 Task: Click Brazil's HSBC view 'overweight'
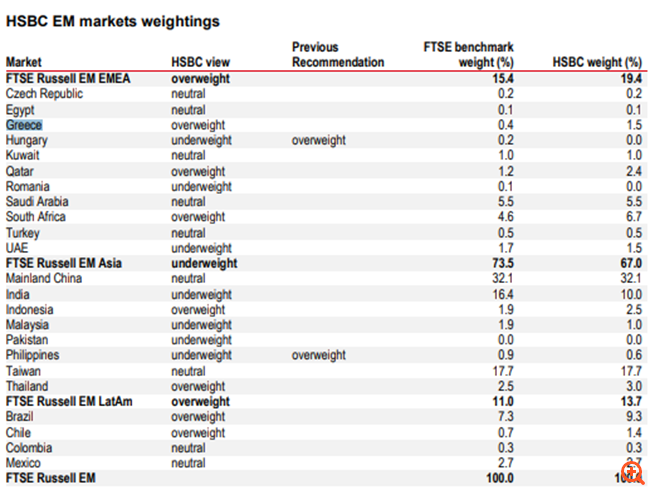pos(198,416)
